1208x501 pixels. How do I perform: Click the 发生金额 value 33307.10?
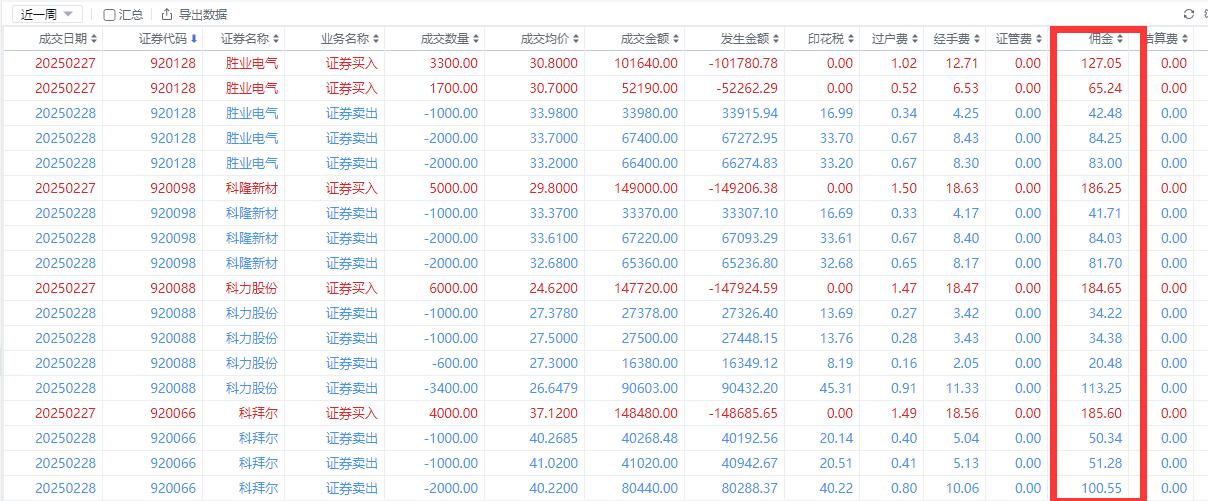(749, 213)
